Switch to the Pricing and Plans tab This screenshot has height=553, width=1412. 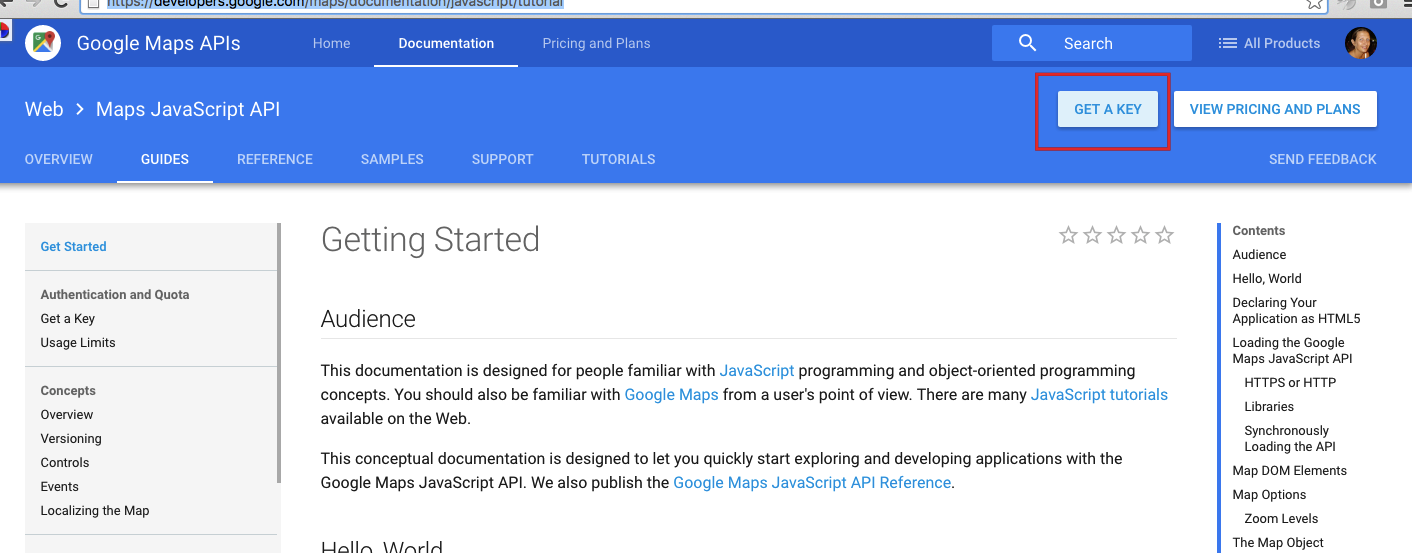click(596, 43)
